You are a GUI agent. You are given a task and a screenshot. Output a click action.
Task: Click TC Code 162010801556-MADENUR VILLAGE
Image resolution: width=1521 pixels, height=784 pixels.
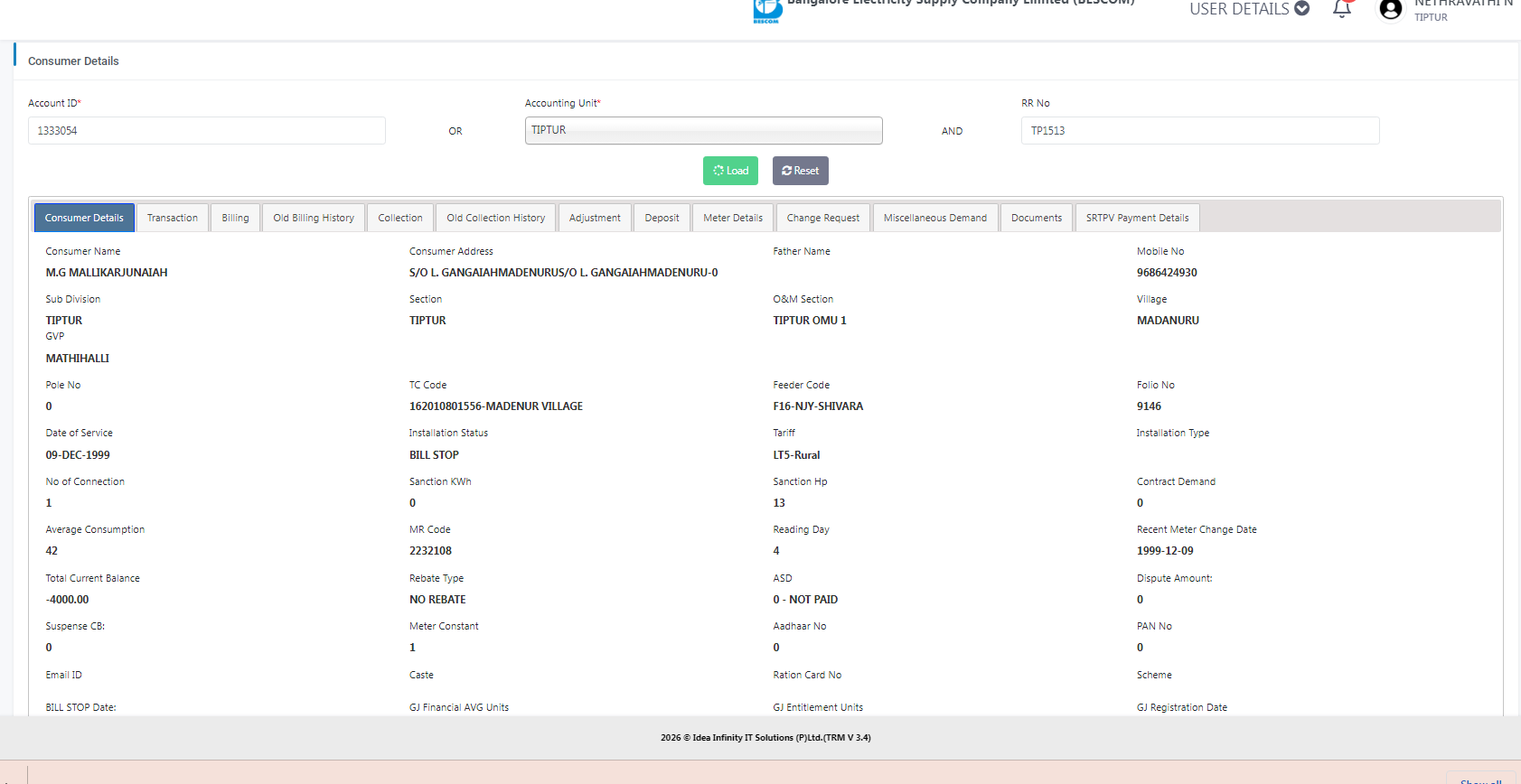click(x=496, y=406)
